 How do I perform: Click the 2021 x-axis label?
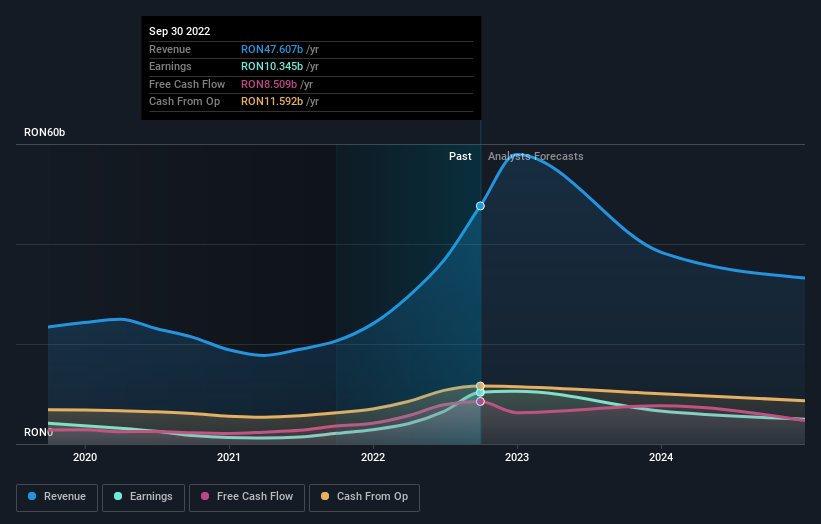point(229,457)
